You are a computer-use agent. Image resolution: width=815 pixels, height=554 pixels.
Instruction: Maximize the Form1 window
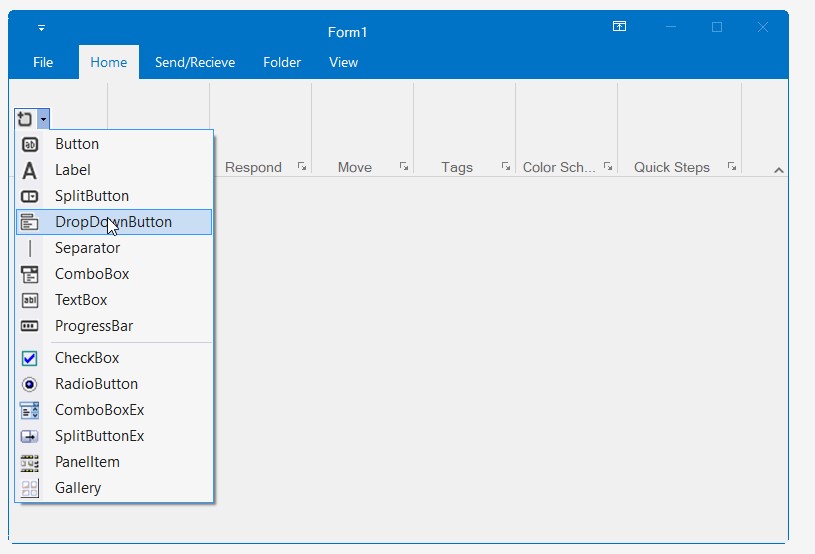[717, 27]
